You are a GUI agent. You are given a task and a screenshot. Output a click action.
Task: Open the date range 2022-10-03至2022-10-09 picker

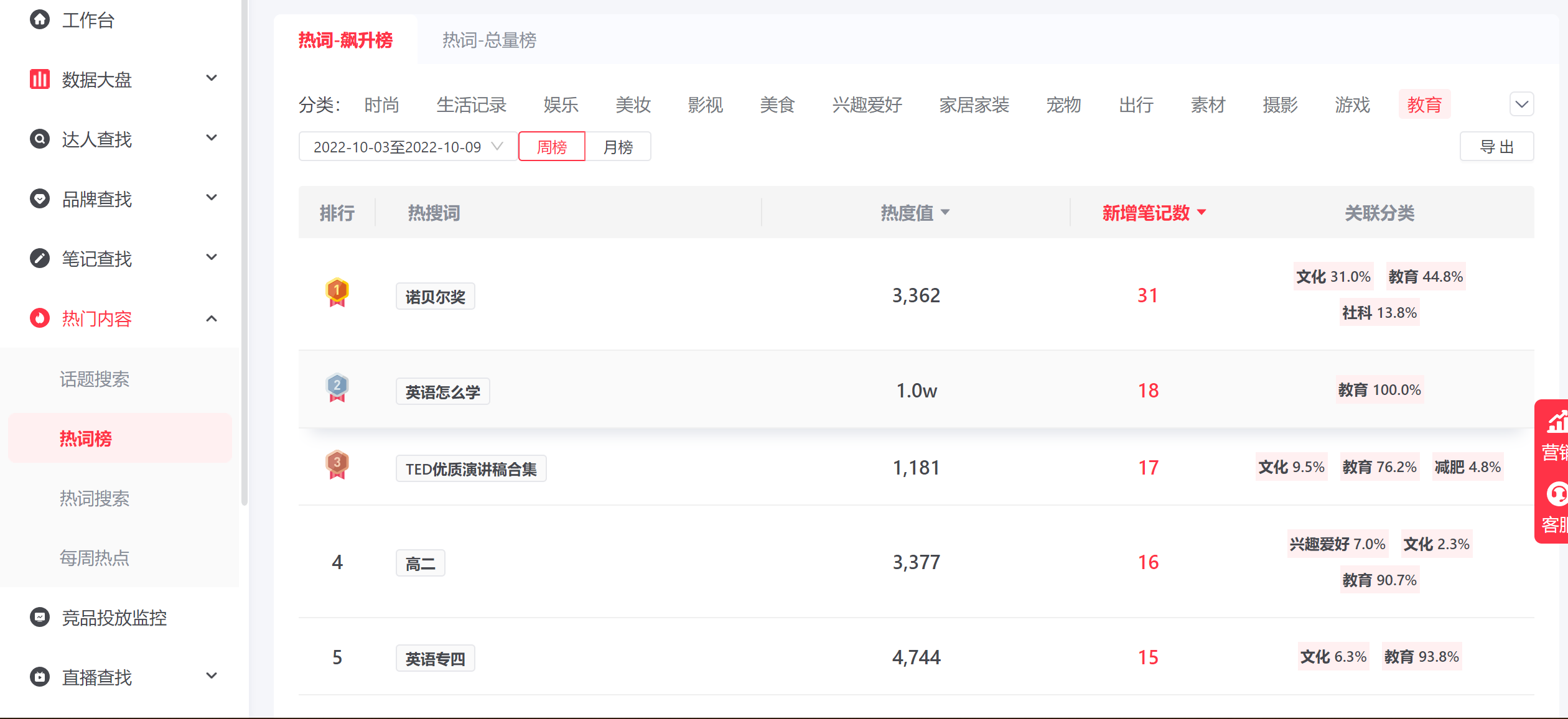(409, 147)
